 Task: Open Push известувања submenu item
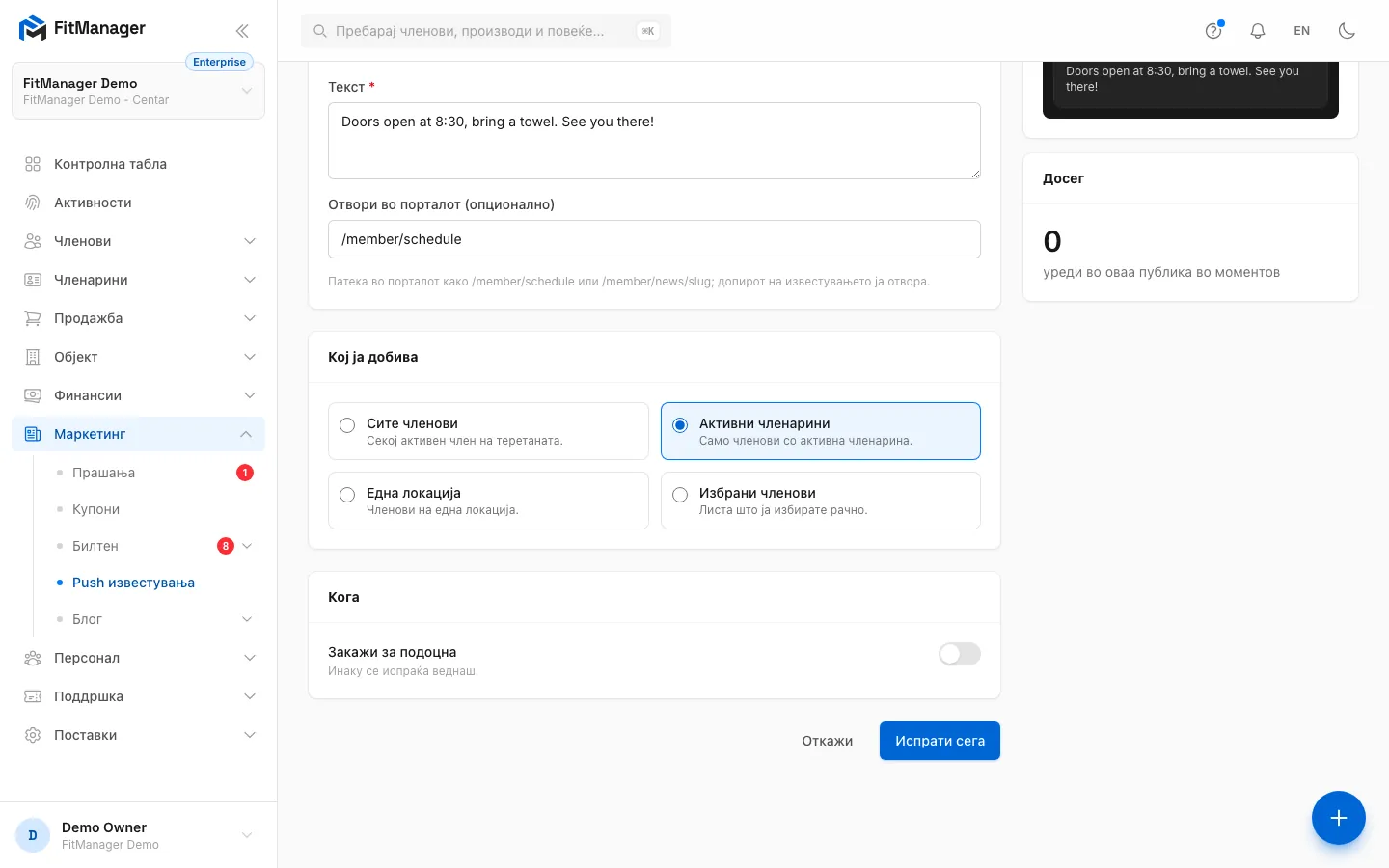tap(133, 583)
